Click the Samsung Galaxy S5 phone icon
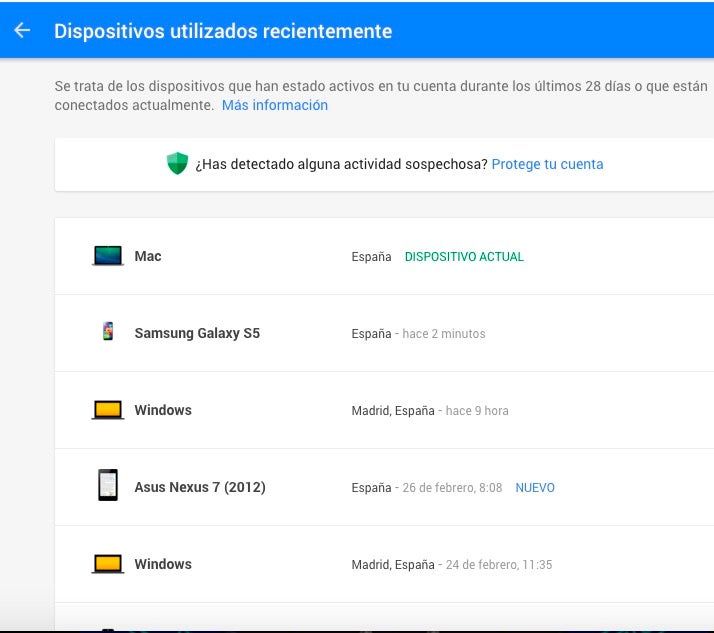The height and width of the screenshot is (633, 714). (108, 332)
